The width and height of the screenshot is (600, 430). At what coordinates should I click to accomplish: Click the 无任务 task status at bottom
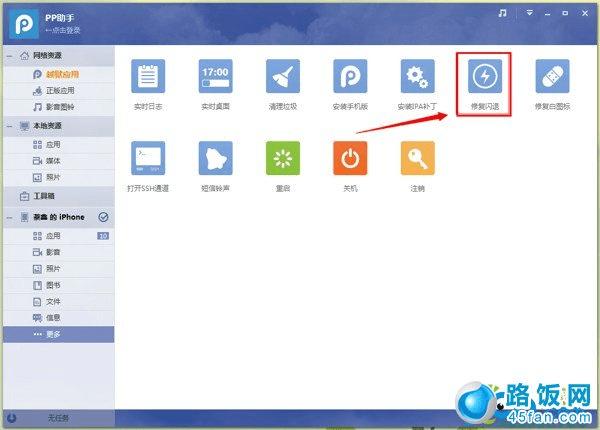pyautogui.click(x=59, y=419)
